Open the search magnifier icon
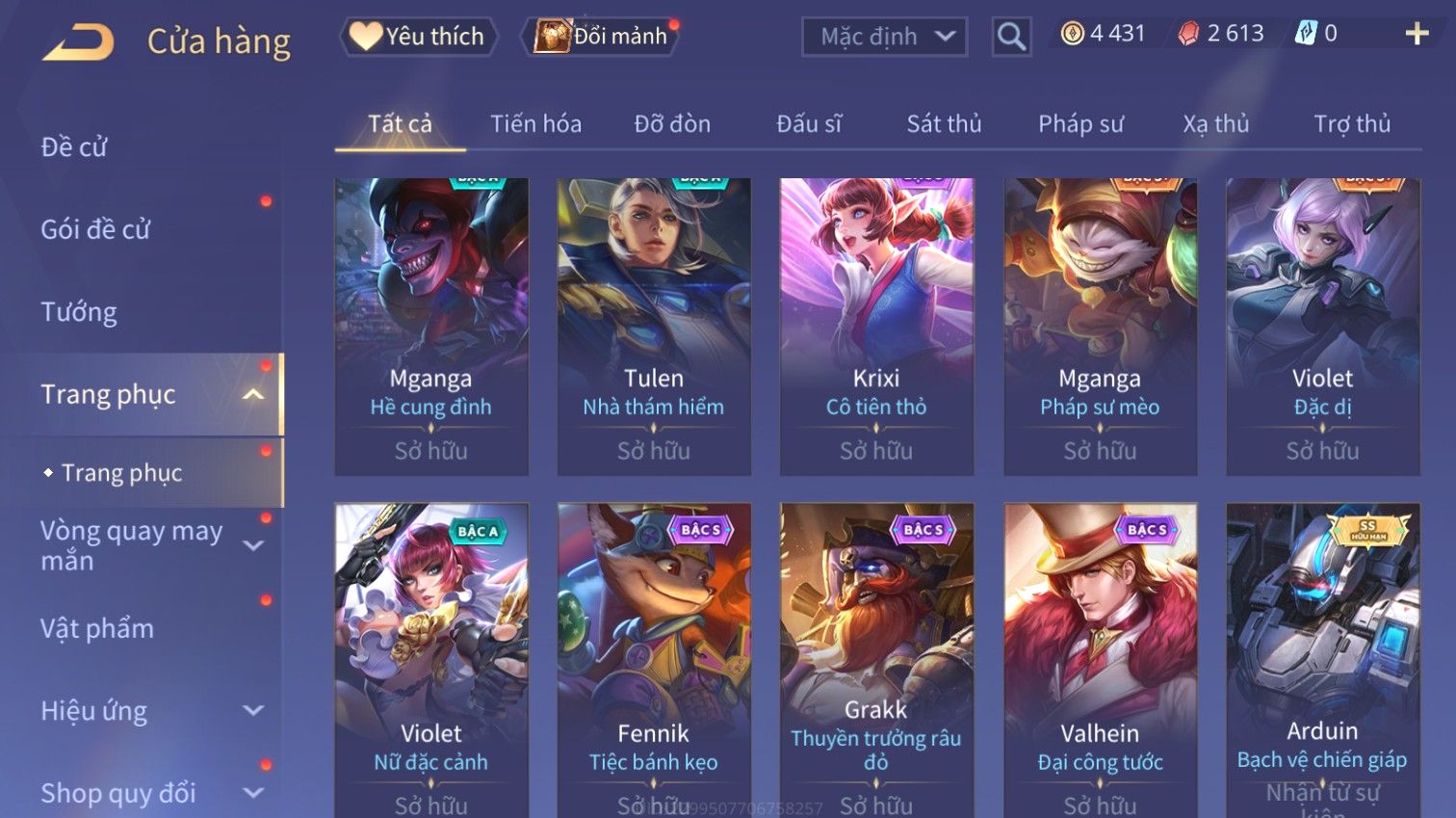The image size is (1456, 818). click(x=1011, y=37)
